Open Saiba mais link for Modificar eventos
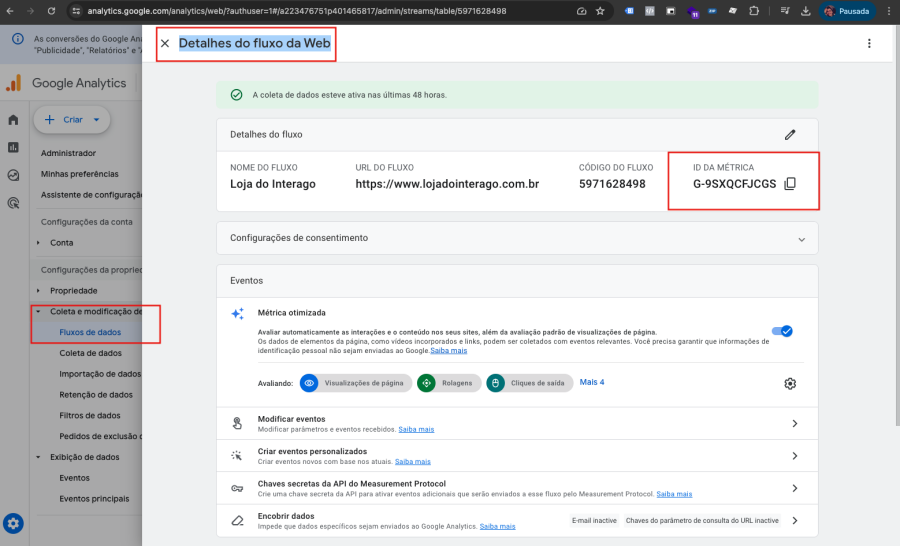The height and width of the screenshot is (546, 900). [416, 429]
